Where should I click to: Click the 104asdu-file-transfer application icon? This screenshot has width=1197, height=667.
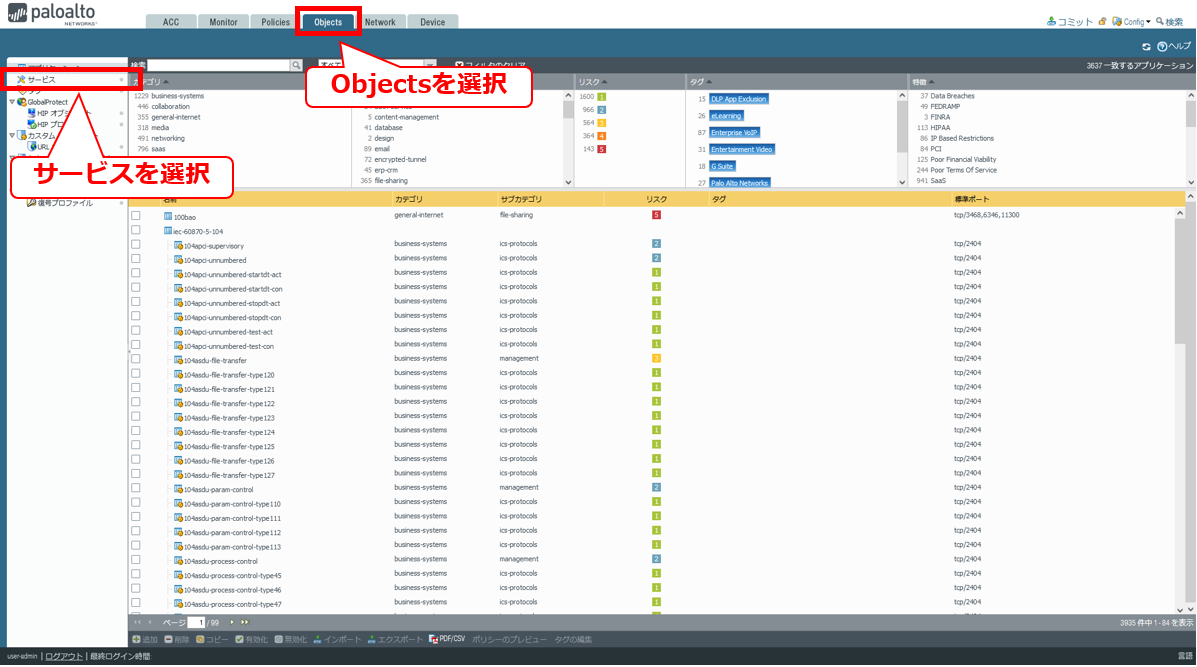[178, 360]
